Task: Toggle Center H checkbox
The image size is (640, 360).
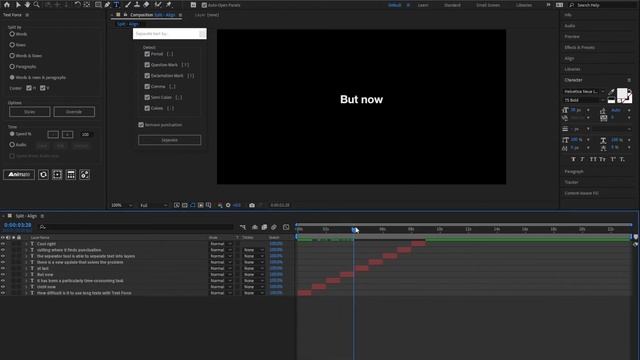Action: 29,88
